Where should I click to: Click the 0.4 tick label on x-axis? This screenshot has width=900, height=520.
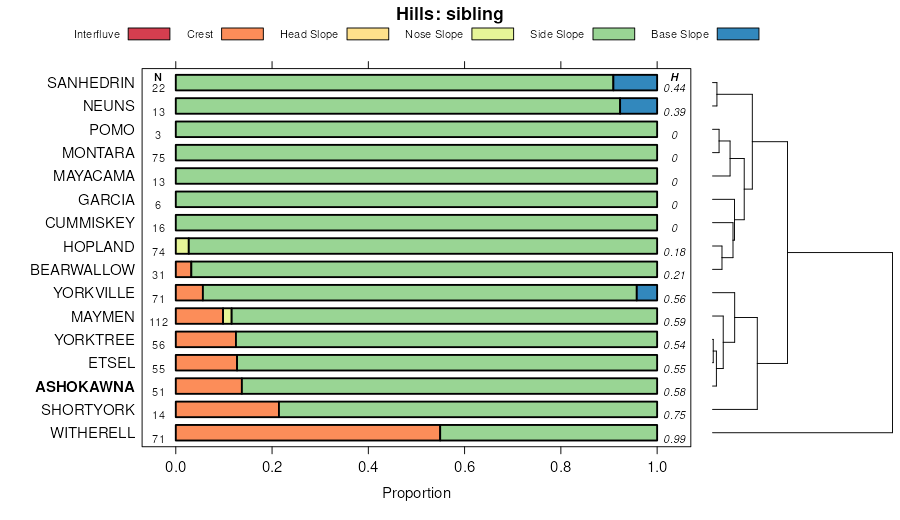(368, 466)
